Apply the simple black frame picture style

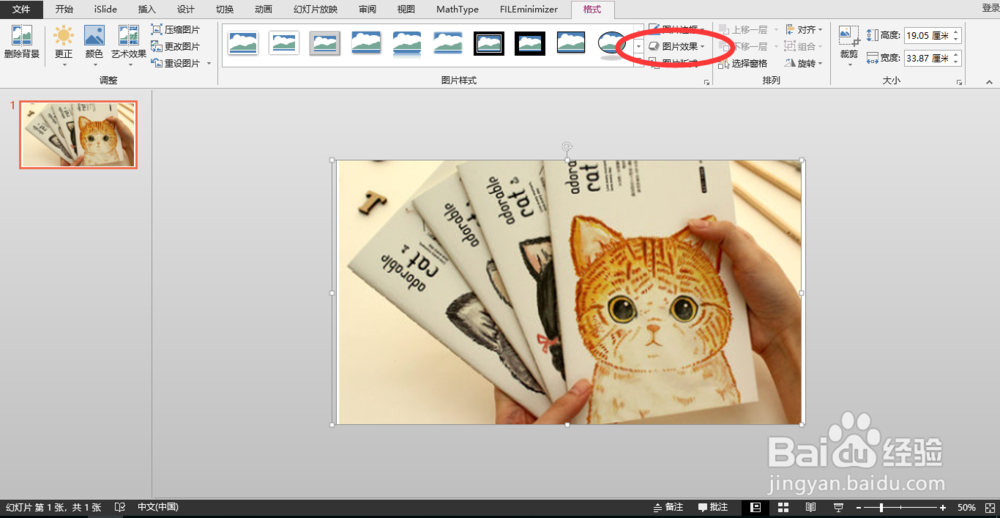[571, 43]
